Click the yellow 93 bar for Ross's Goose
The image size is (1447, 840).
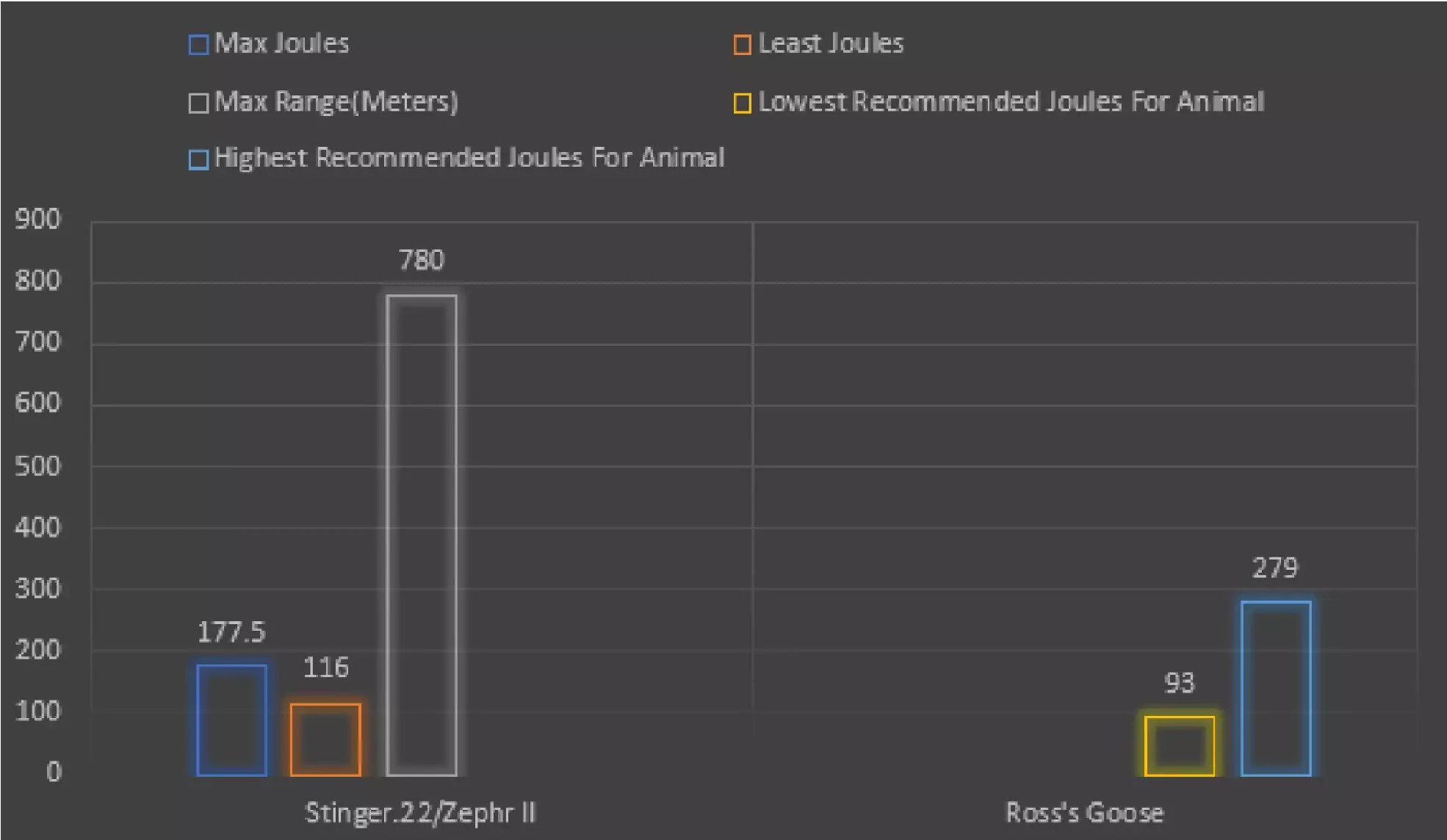pyautogui.click(x=1179, y=745)
